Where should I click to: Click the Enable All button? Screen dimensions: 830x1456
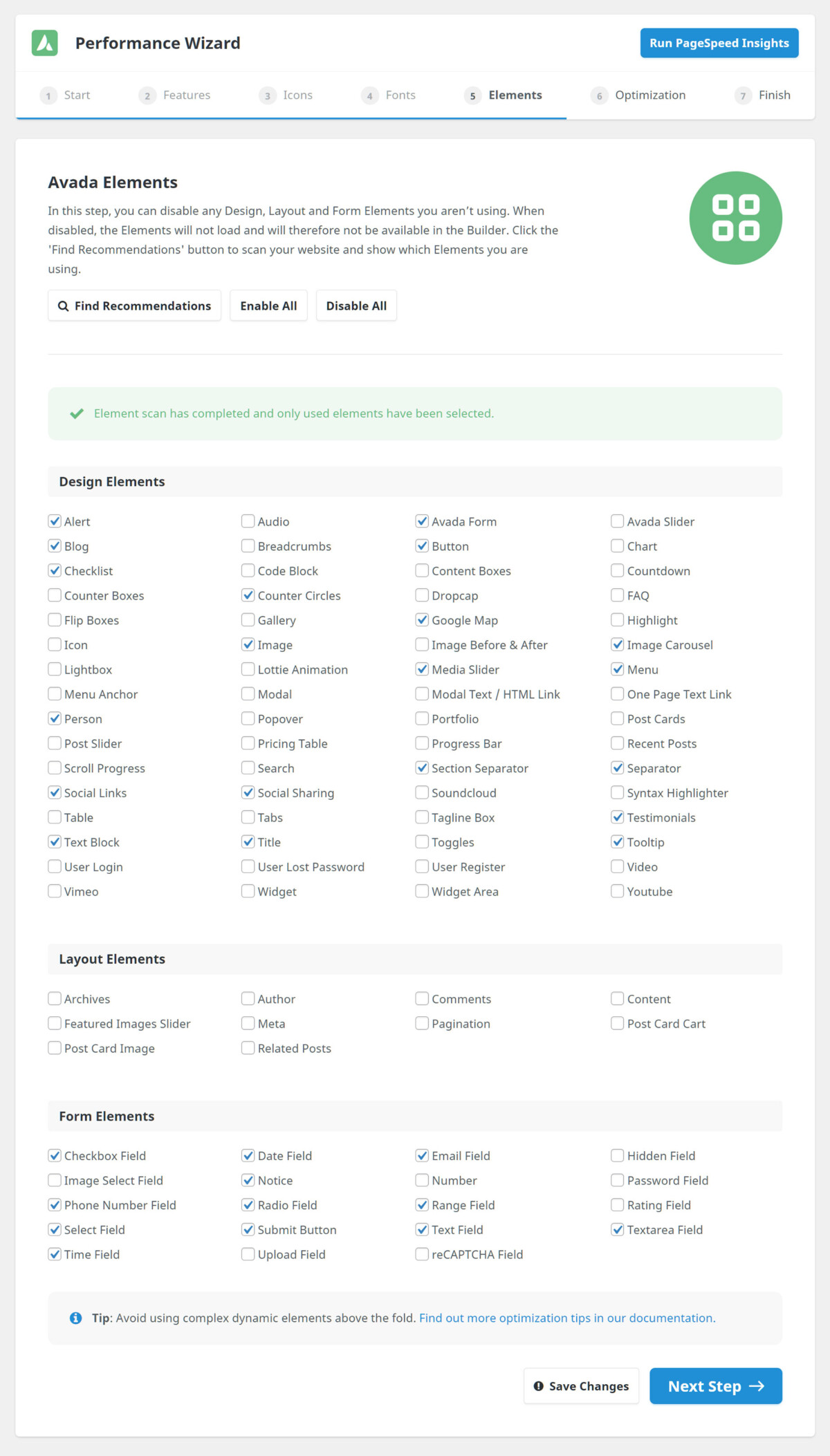click(x=268, y=305)
